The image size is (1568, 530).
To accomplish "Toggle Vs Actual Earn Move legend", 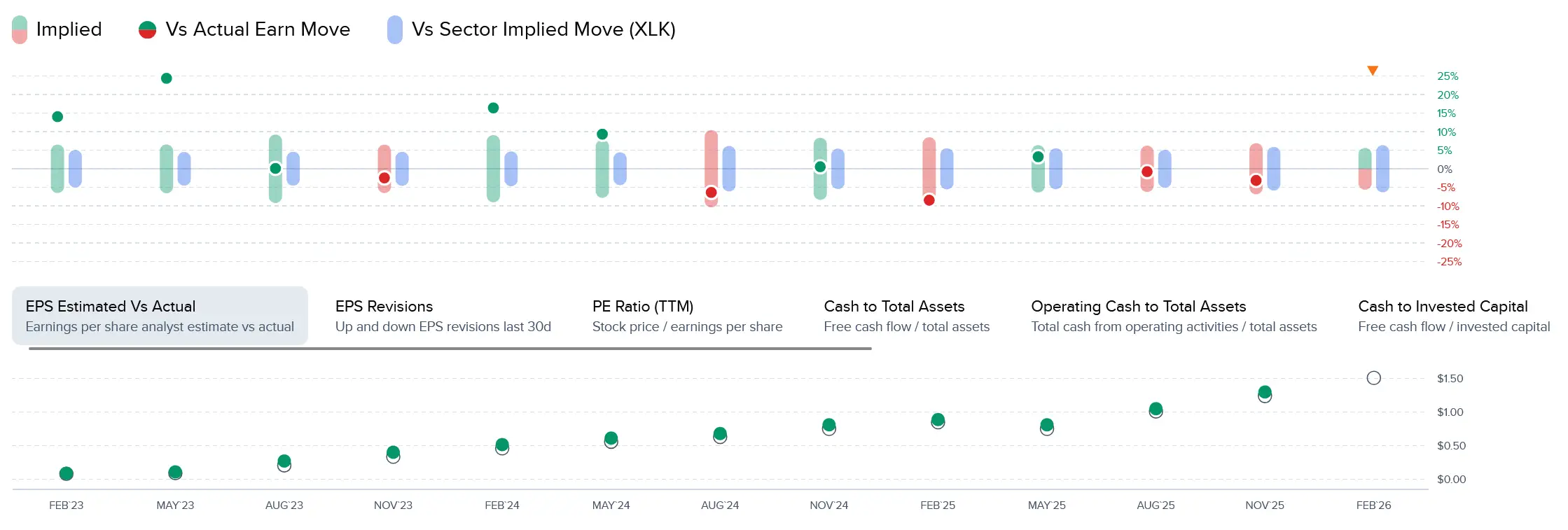I will 245,29.
